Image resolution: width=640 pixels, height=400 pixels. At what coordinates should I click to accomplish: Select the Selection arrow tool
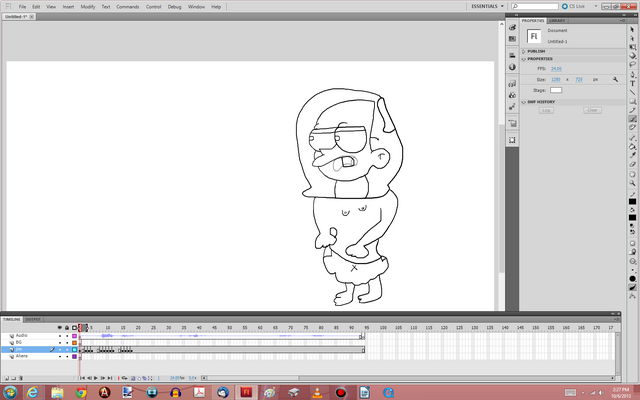pyautogui.click(x=633, y=29)
